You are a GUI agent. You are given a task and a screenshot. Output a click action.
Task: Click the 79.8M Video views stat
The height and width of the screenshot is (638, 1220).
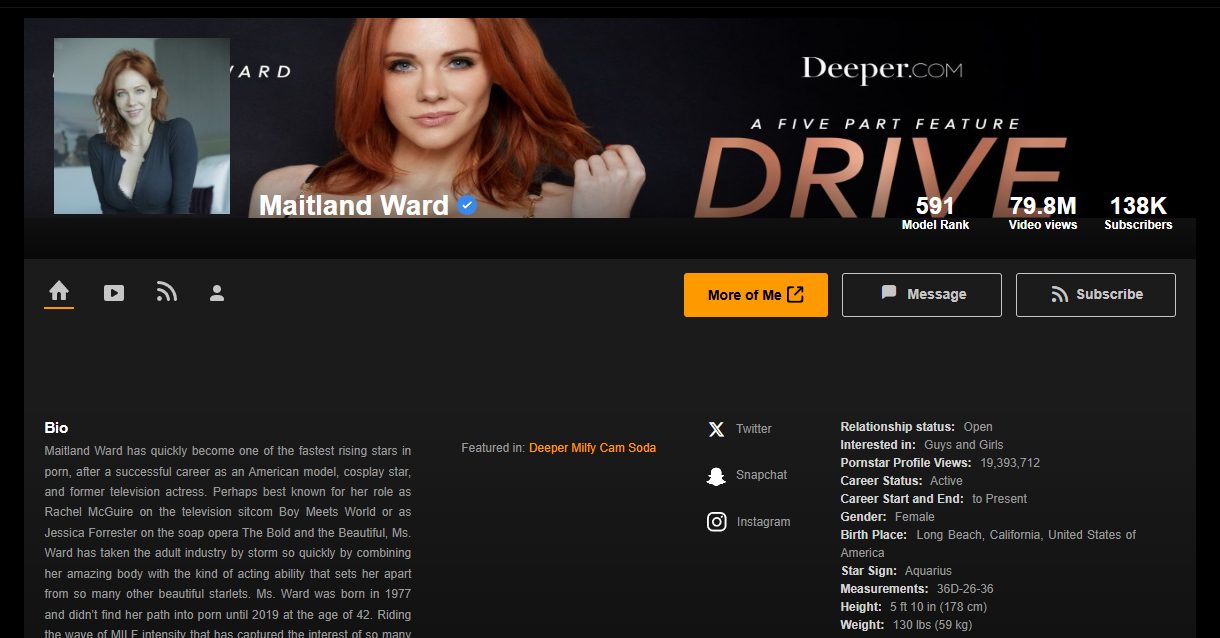1043,213
